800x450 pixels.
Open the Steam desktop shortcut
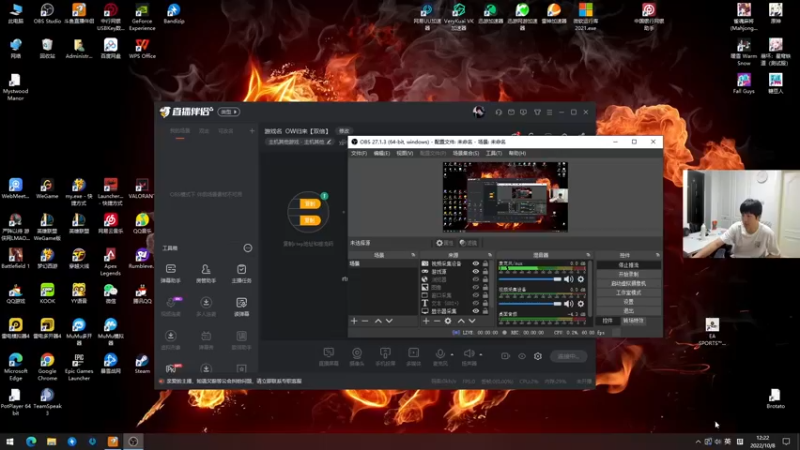[142, 362]
